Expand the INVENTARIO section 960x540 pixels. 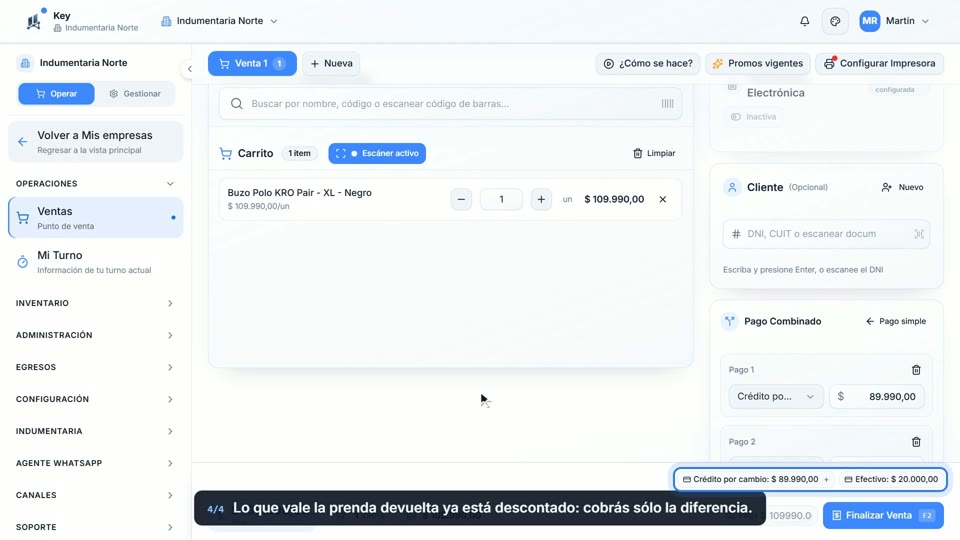95,303
